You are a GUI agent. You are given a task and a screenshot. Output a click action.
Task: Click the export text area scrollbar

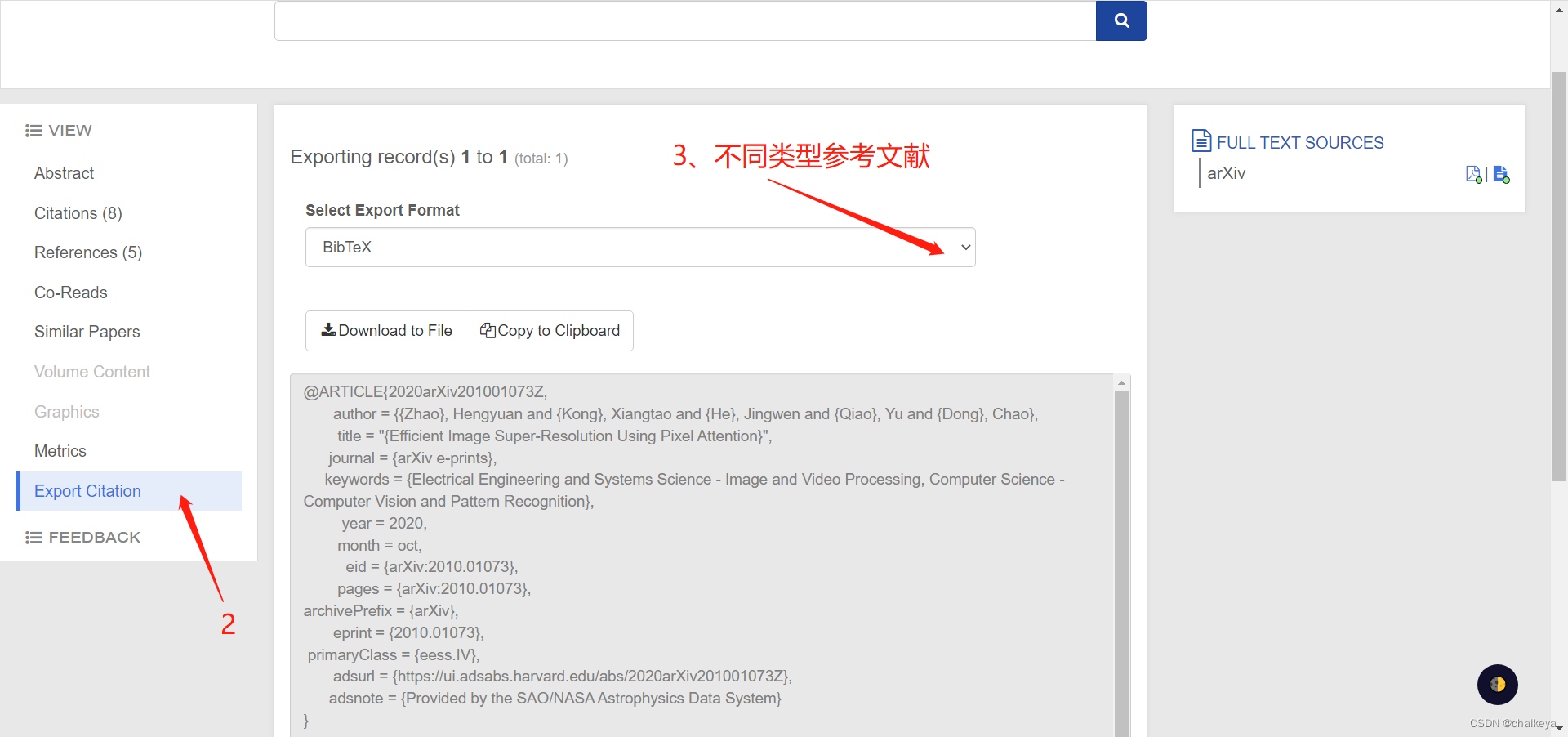pos(1122,564)
